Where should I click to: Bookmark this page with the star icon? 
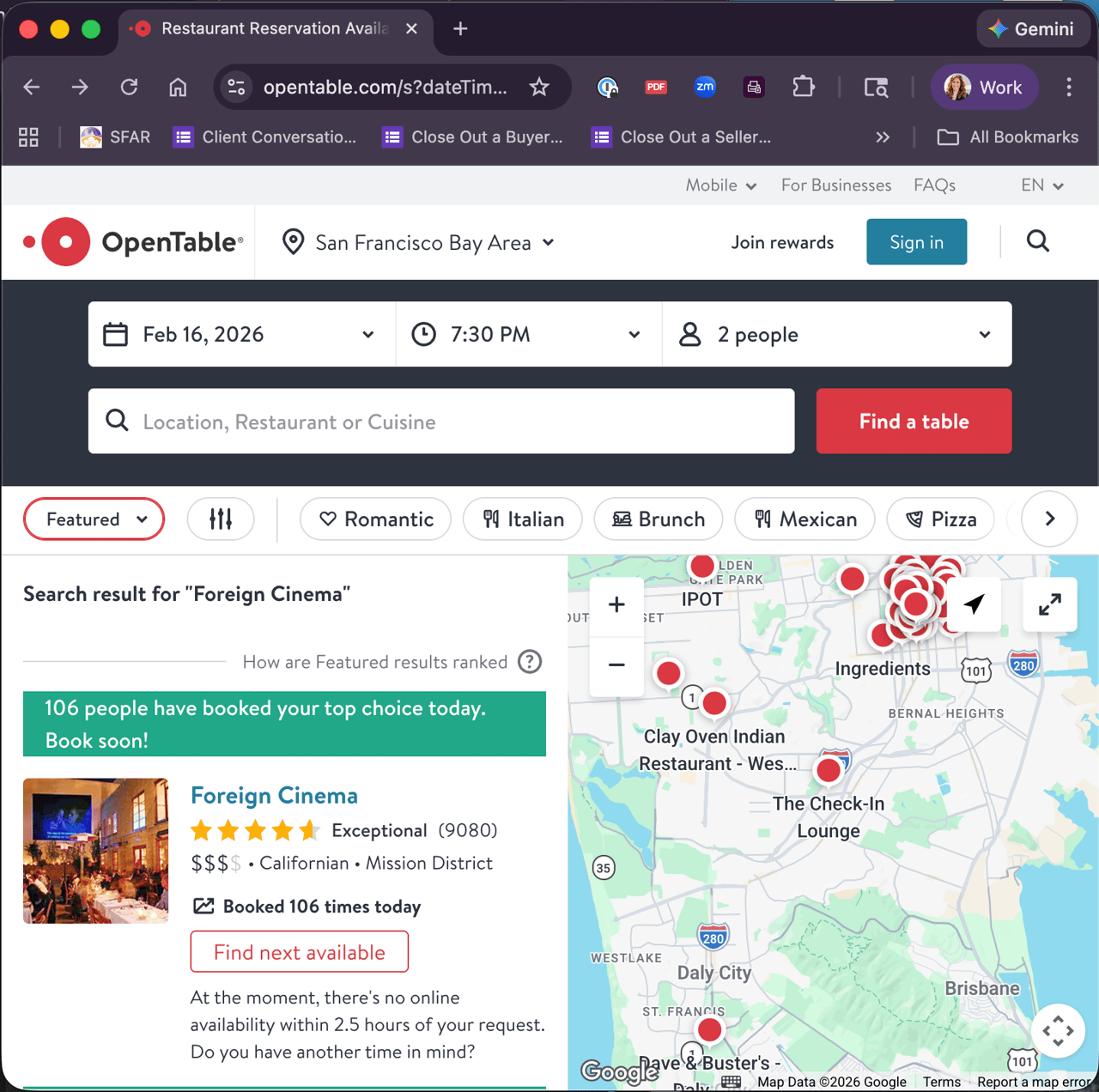tap(539, 87)
